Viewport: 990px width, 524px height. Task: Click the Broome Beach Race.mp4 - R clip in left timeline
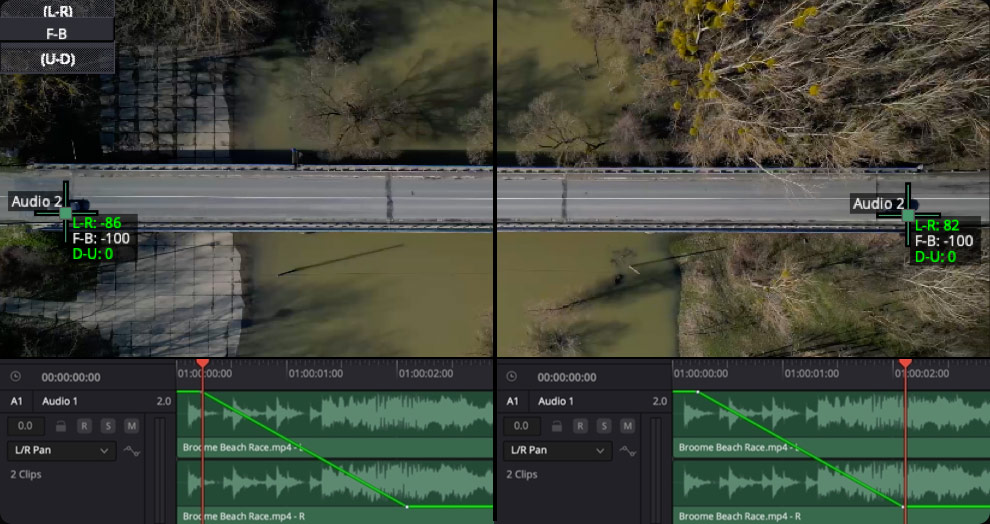(300, 490)
